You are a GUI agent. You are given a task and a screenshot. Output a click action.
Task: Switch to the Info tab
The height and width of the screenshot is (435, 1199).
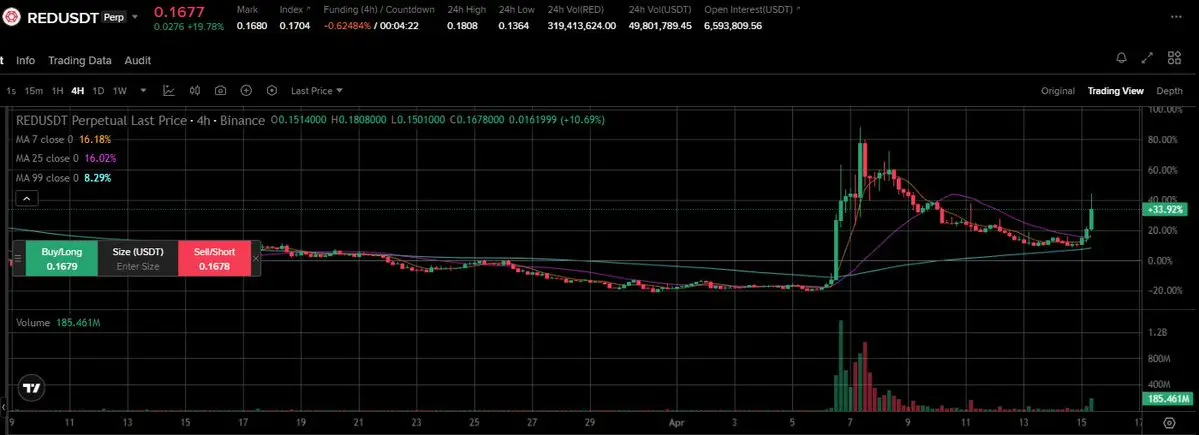click(x=25, y=60)
